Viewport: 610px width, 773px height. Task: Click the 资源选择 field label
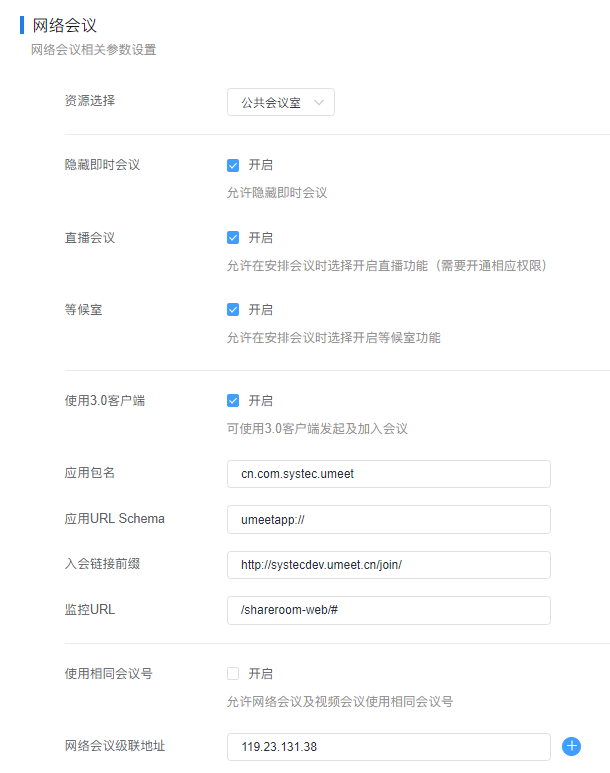point(90,101)
